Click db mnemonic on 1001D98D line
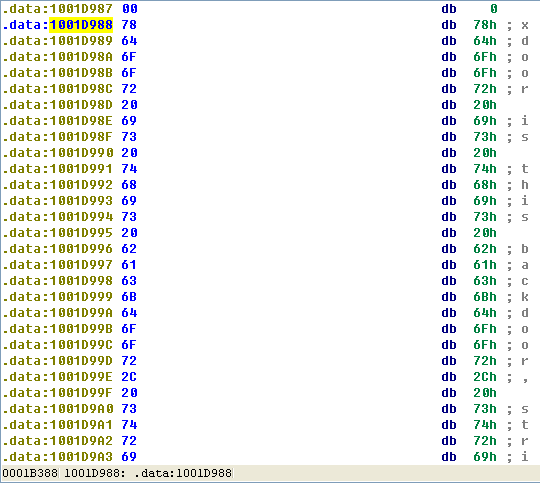 click(x=449, y=105)
